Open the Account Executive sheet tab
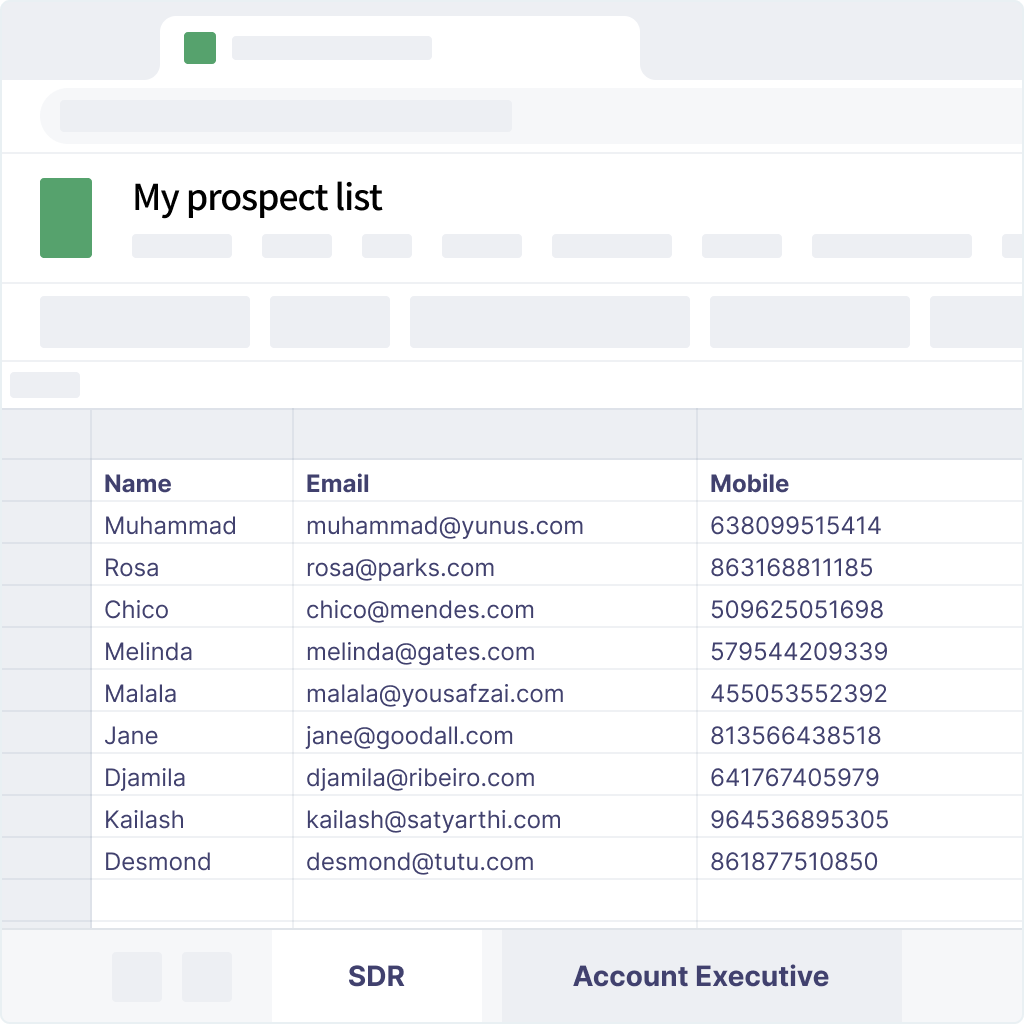The height and width of the screenshot is (1024, 1024). coord(701,976)
